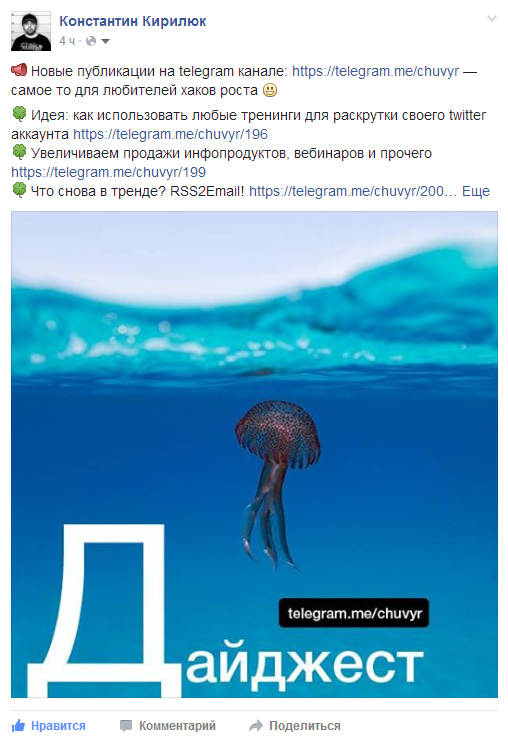Open the main https://telegram.me/chuvyr channel link
The image size is (508, 740).
(x=375, y=71)
